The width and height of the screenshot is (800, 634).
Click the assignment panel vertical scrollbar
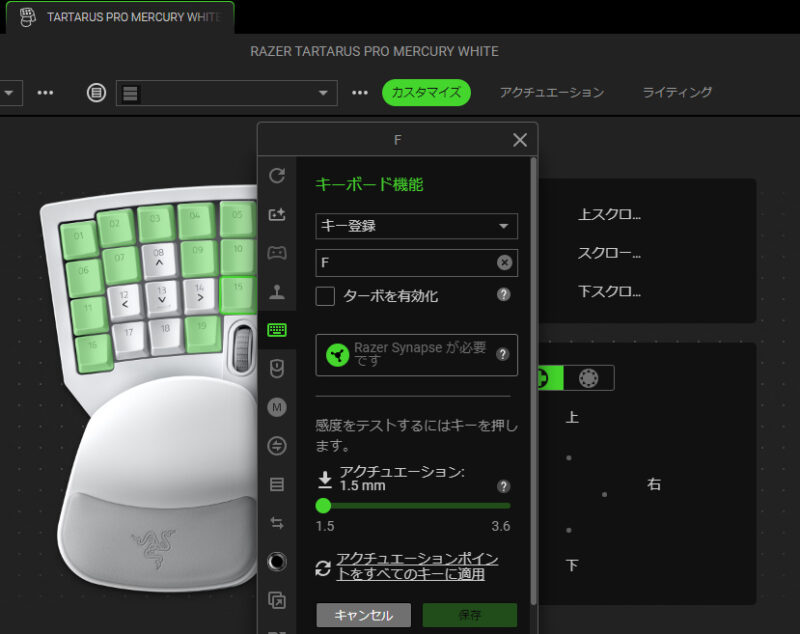[534, 383]
